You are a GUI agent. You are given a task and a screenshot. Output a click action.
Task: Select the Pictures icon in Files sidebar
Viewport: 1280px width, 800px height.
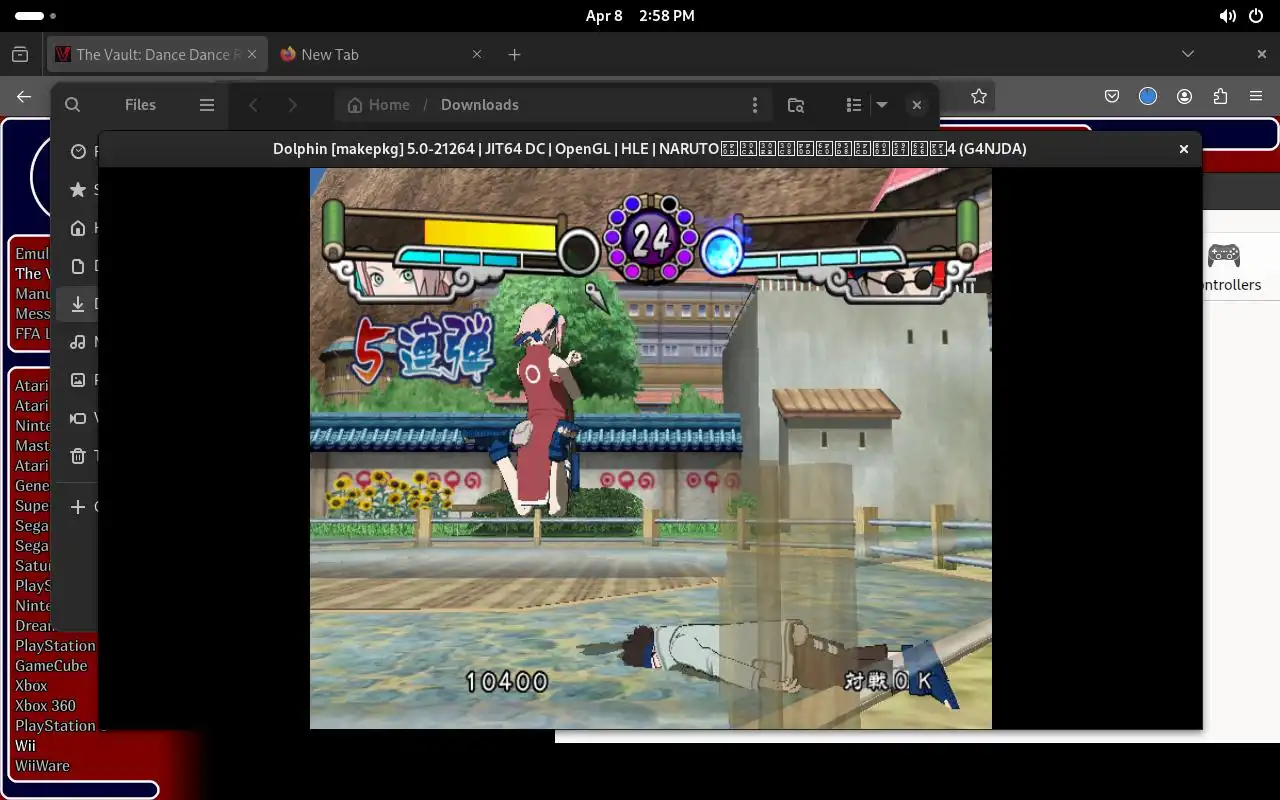[x=78, y=379]
